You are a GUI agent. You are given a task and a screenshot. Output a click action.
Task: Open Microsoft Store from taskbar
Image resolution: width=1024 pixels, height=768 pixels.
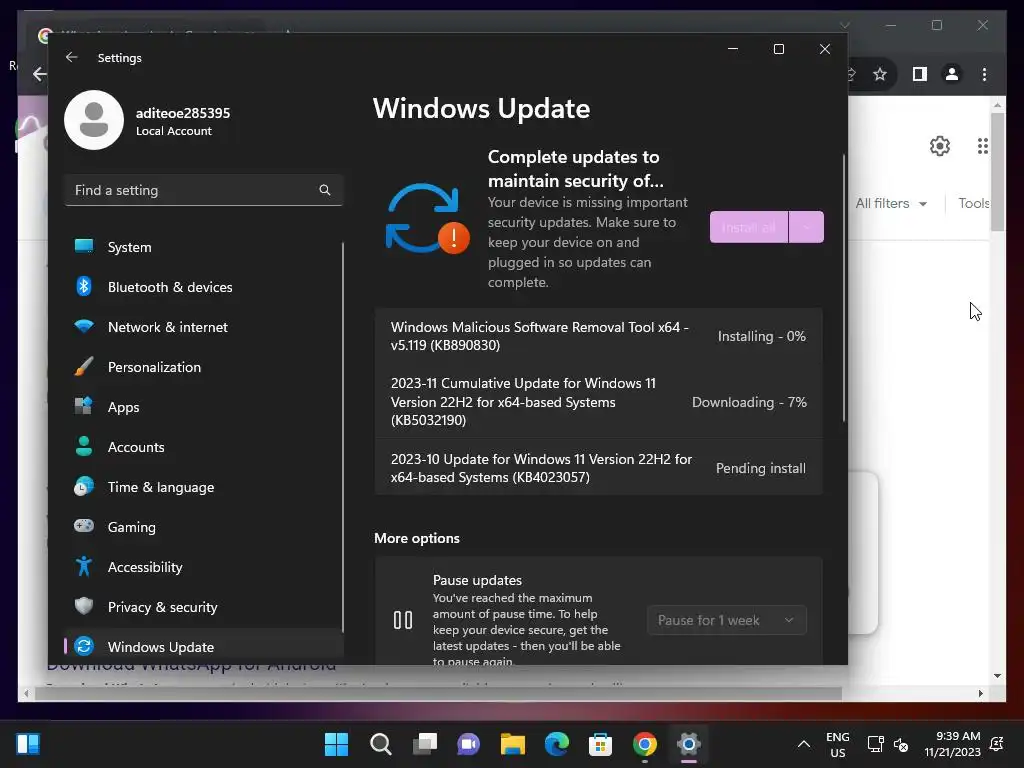coord(600,744)
